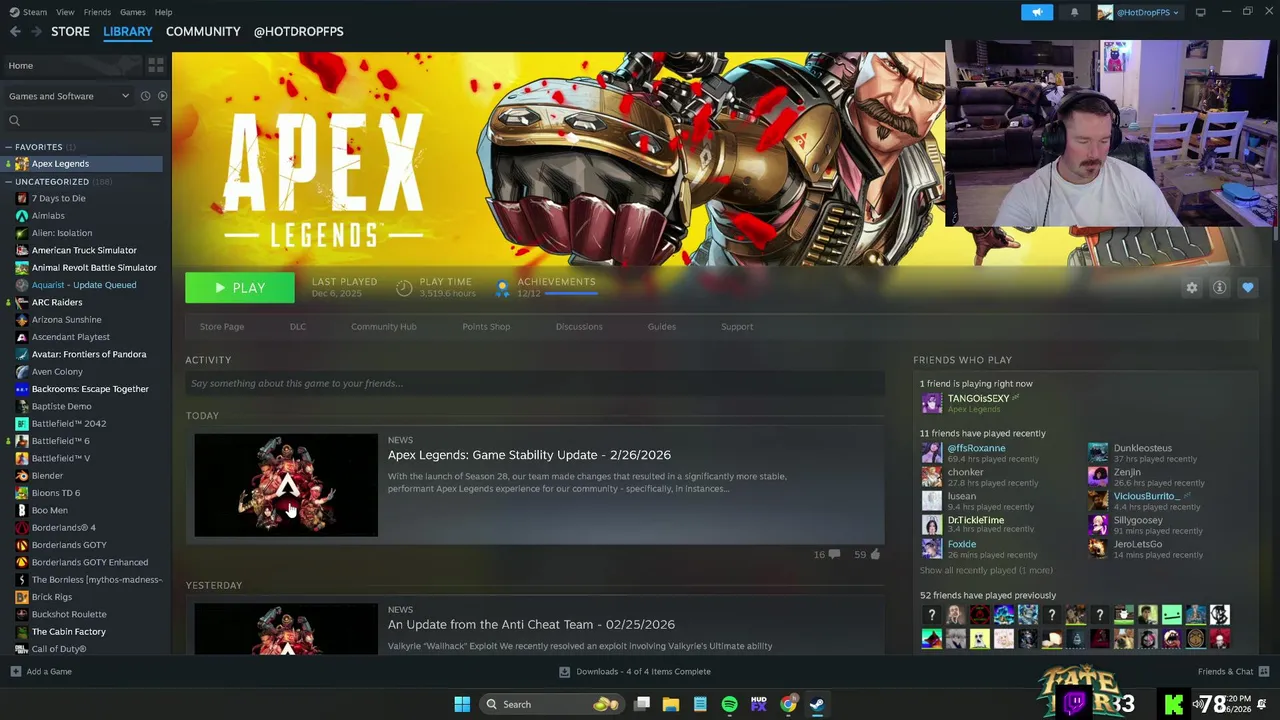Open TANGOisSEXY friend profile
Image resolution: width=1280 pixels, height=720 pixels.
[x=978, y=399]
